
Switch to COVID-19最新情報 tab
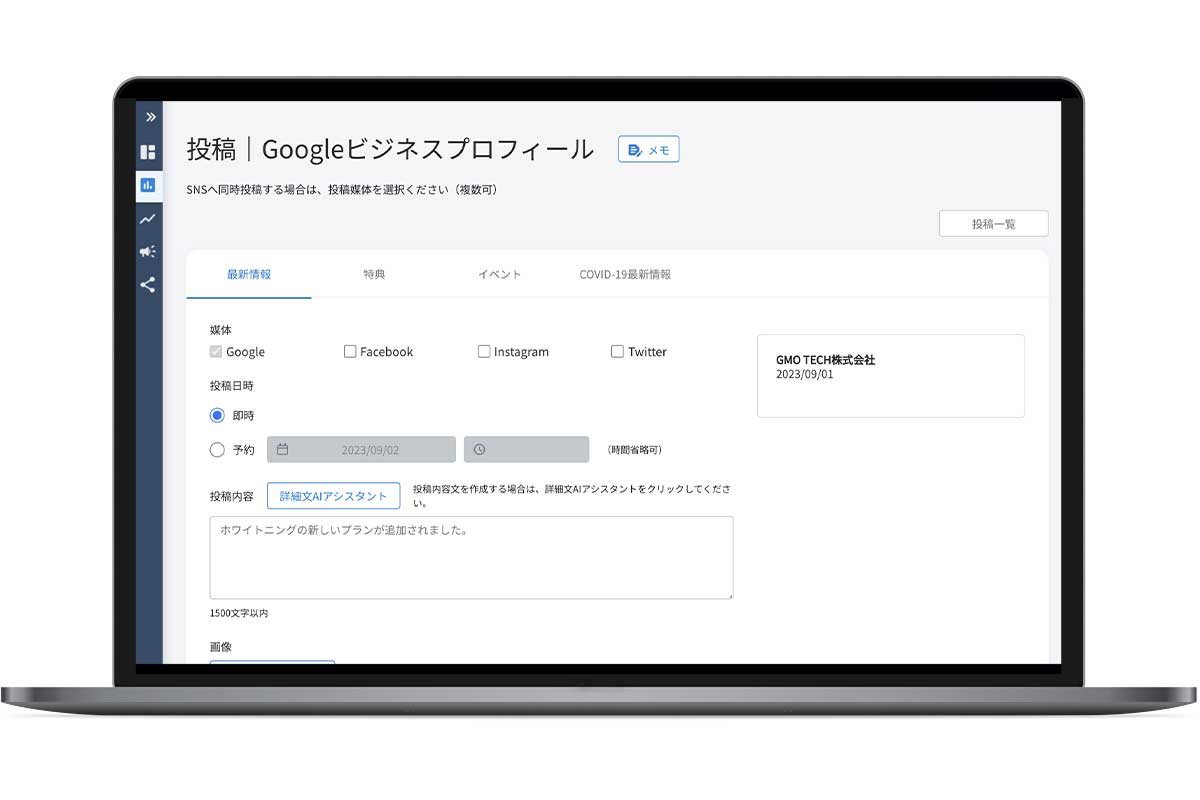625,274
